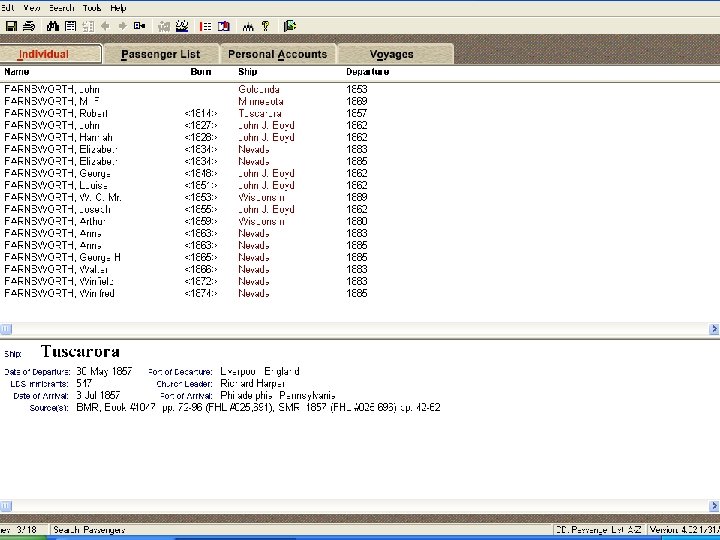Viewport: 720px width, 540px height.
Task: Open the Personal Accounts tab
Action: point(277,54)
